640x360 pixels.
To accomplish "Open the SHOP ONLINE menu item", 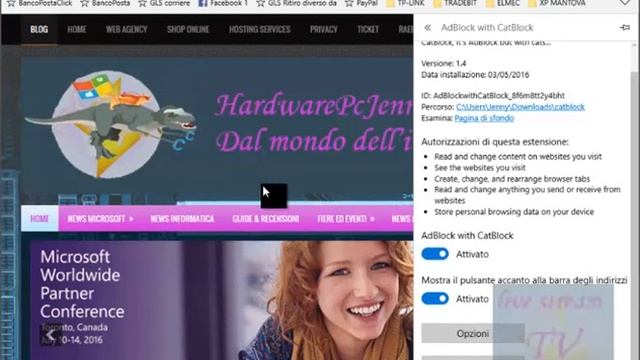I will pyautogui.click(x=188, y=29).
